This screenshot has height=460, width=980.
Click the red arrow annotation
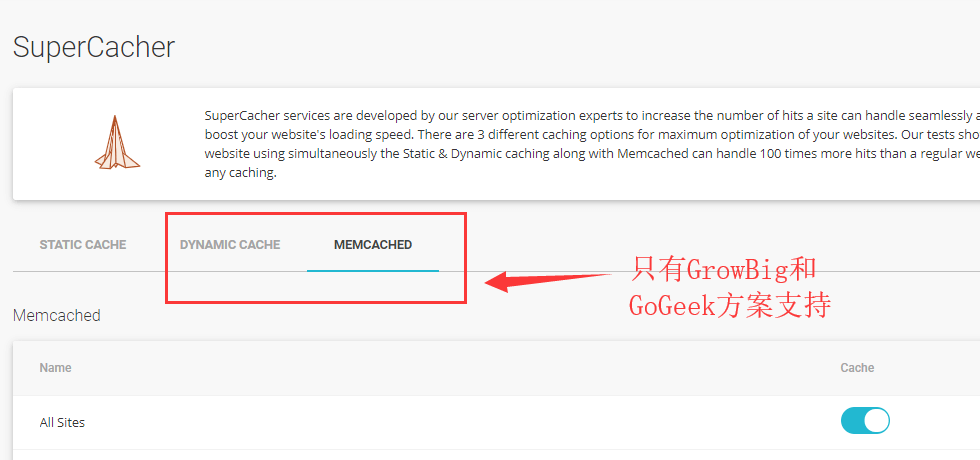tap(553, 279)
